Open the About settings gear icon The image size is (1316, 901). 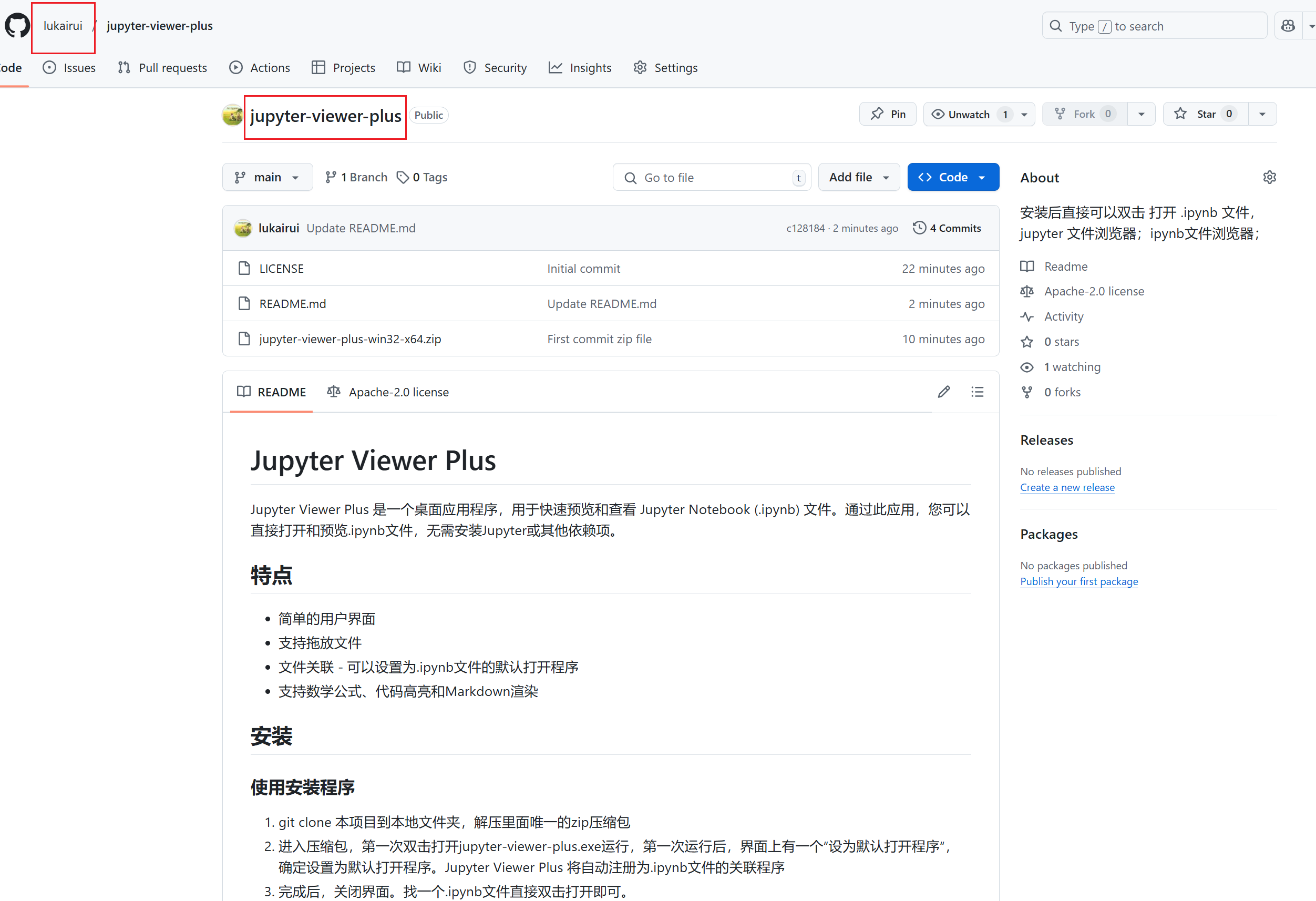(x=1269, y=177)
